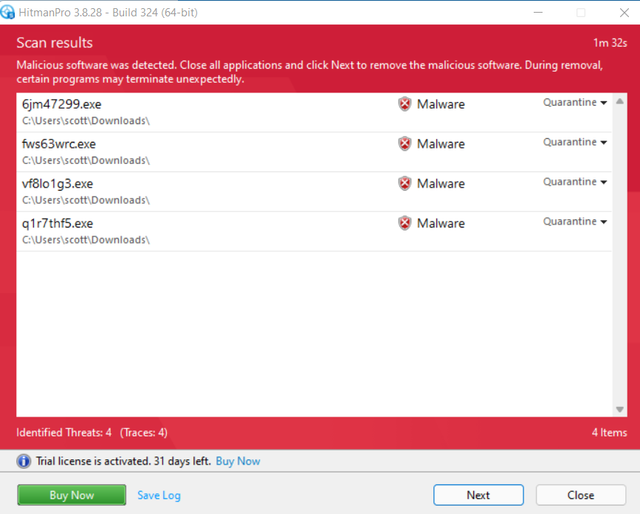The height and width of the screenshot is (514, 640).
Task: Select the 6jm47299.exe file name
Action: pos(62,104)
